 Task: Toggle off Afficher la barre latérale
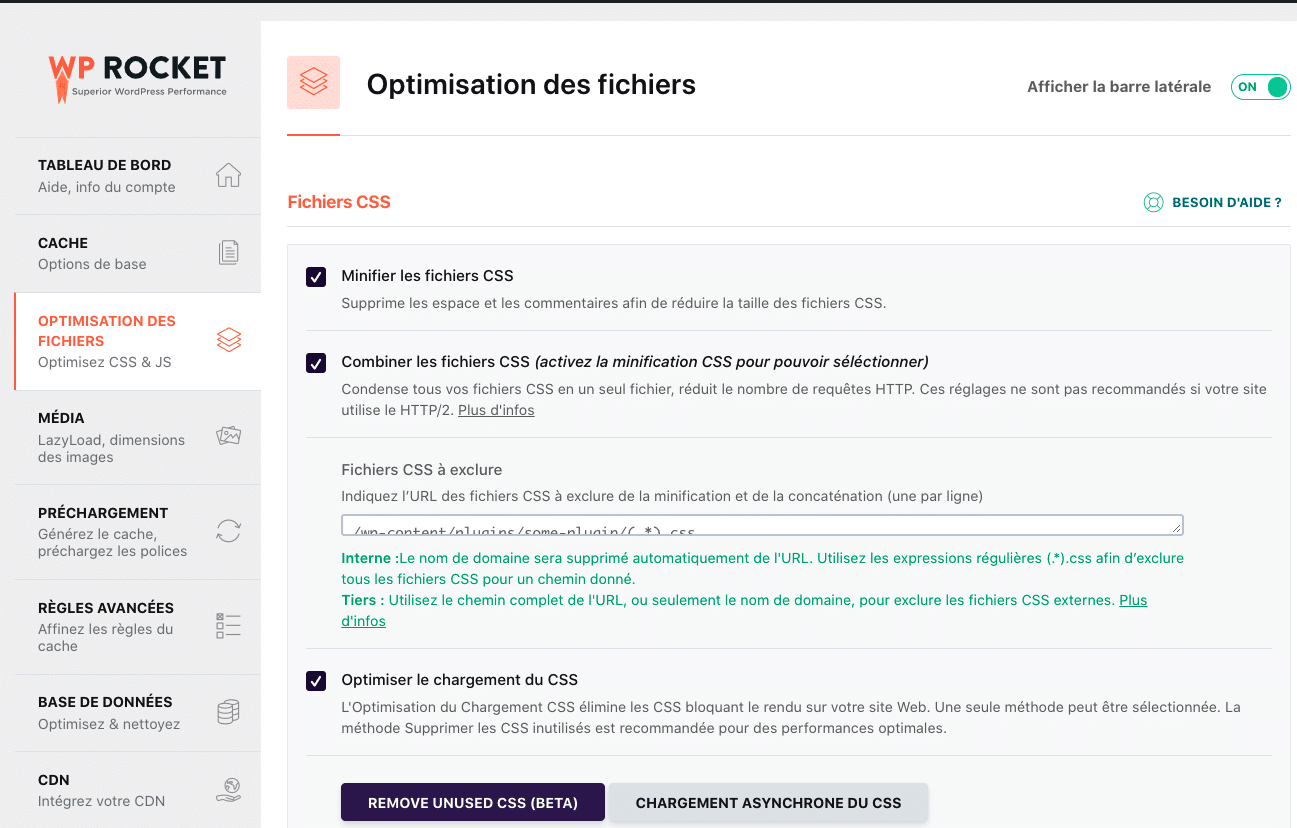pyautogui.click(x=1260, y=87)
